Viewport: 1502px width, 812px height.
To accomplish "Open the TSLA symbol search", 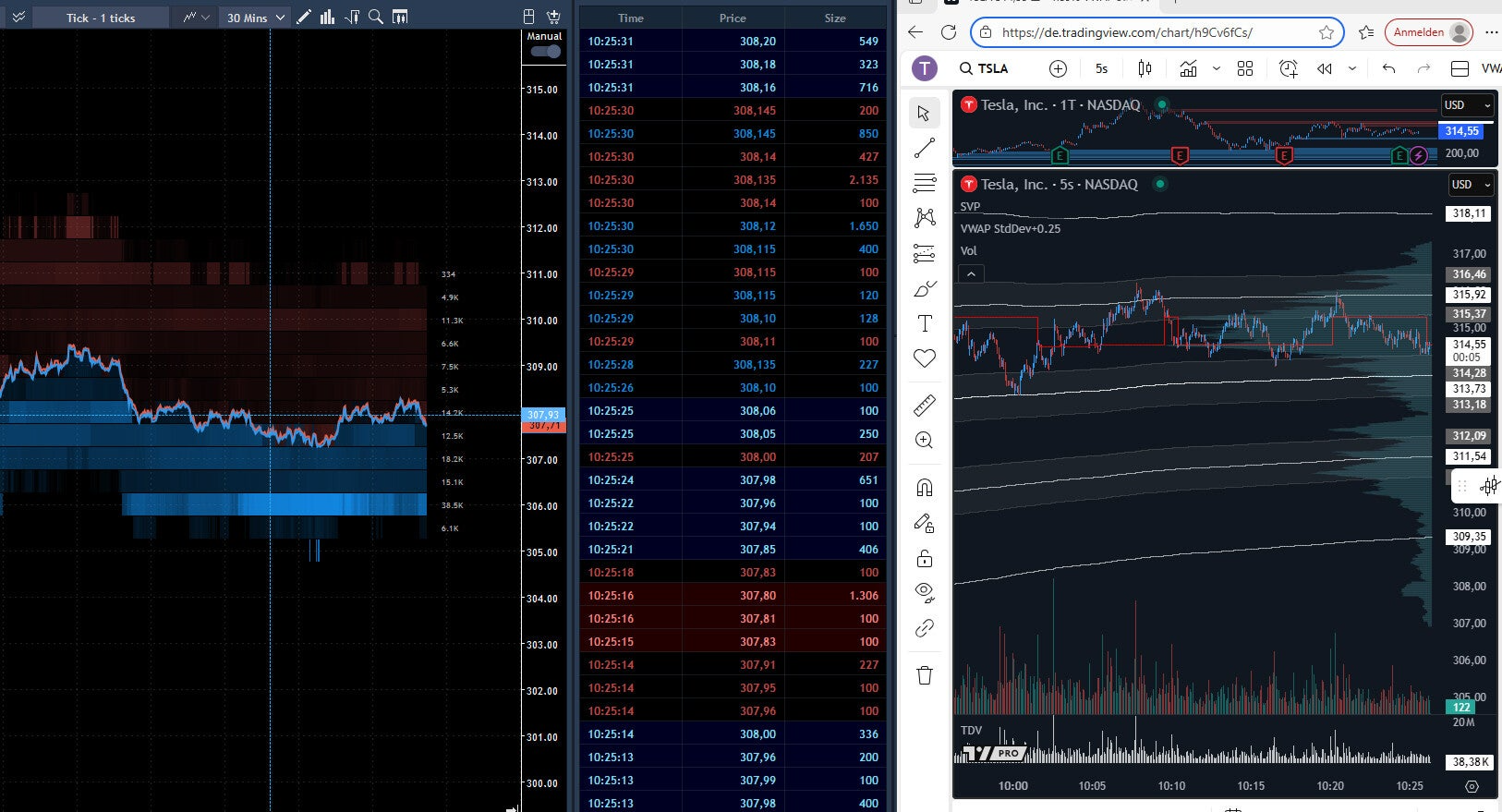I will pos(985,68).
